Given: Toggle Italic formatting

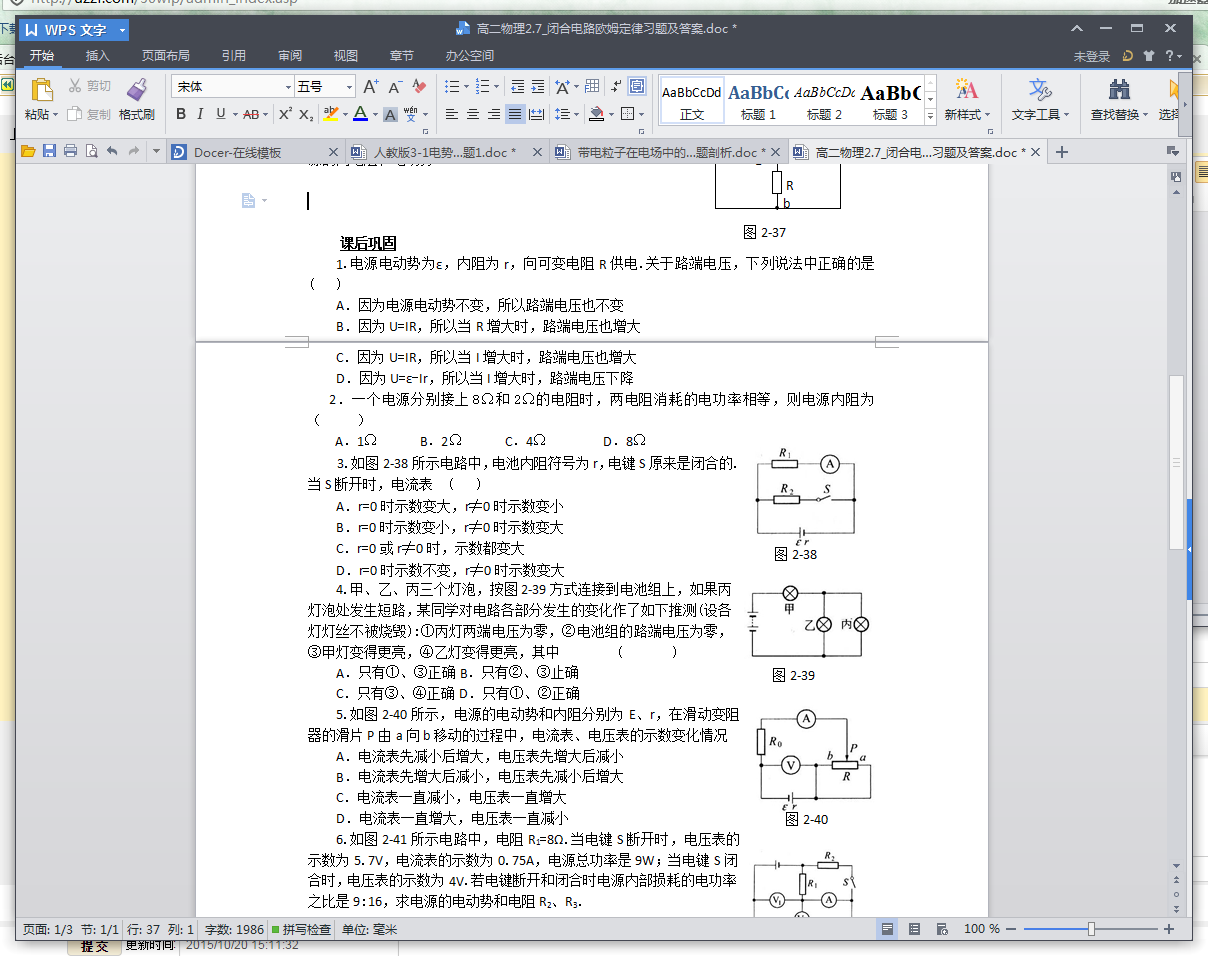Looking at the screenshot, I should pyautogui.click(x=200, y=114).
